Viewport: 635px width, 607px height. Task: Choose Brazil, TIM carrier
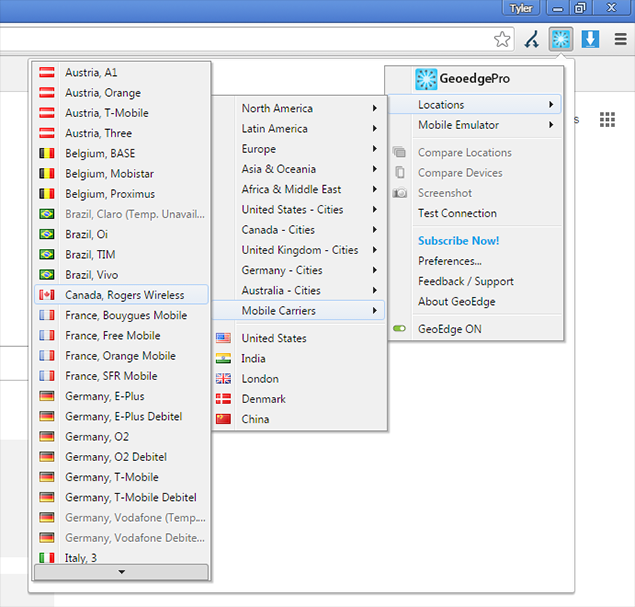click(x=121, y=255)
